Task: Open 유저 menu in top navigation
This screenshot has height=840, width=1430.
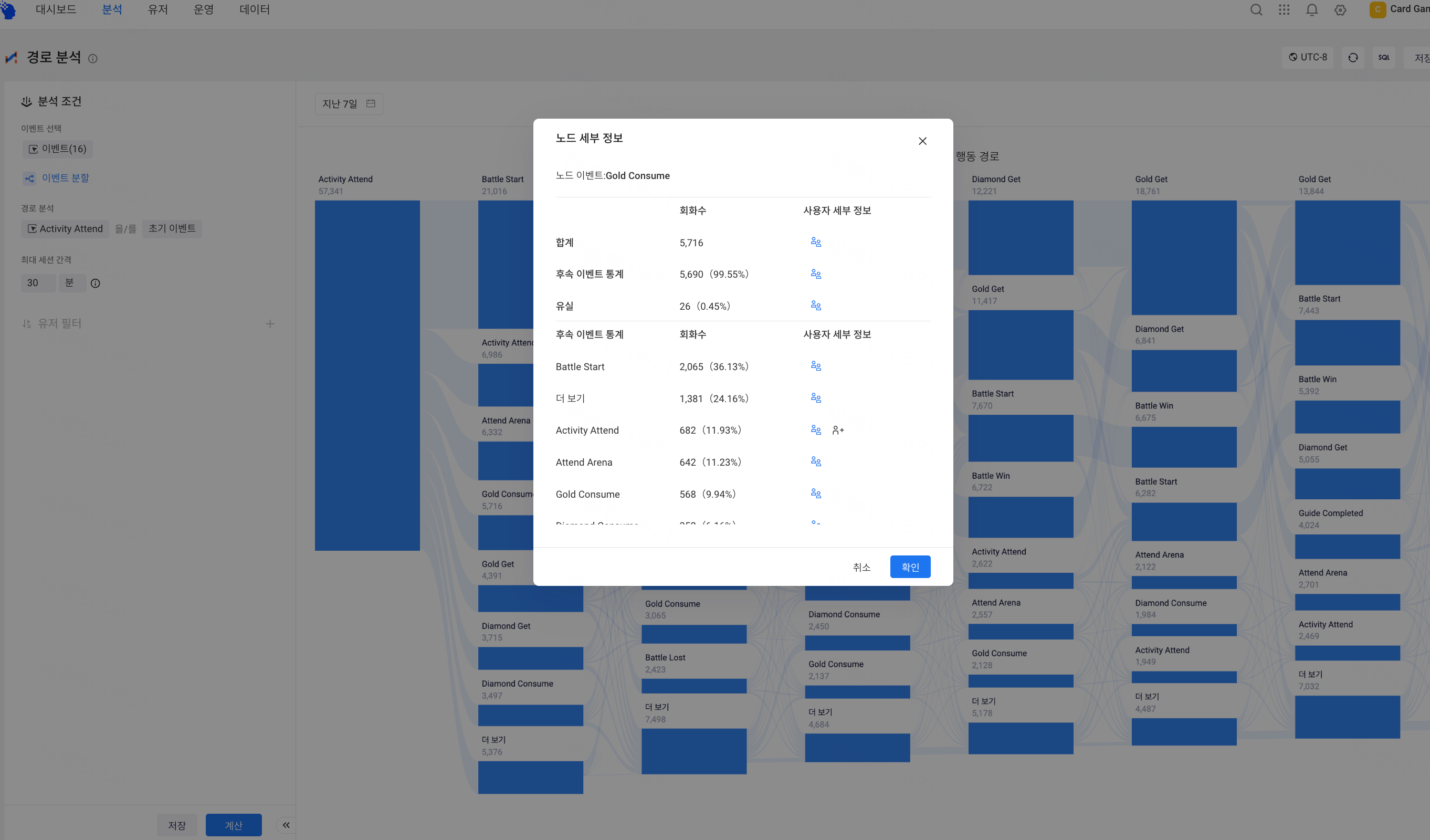Action: click(x=158, y=9)
